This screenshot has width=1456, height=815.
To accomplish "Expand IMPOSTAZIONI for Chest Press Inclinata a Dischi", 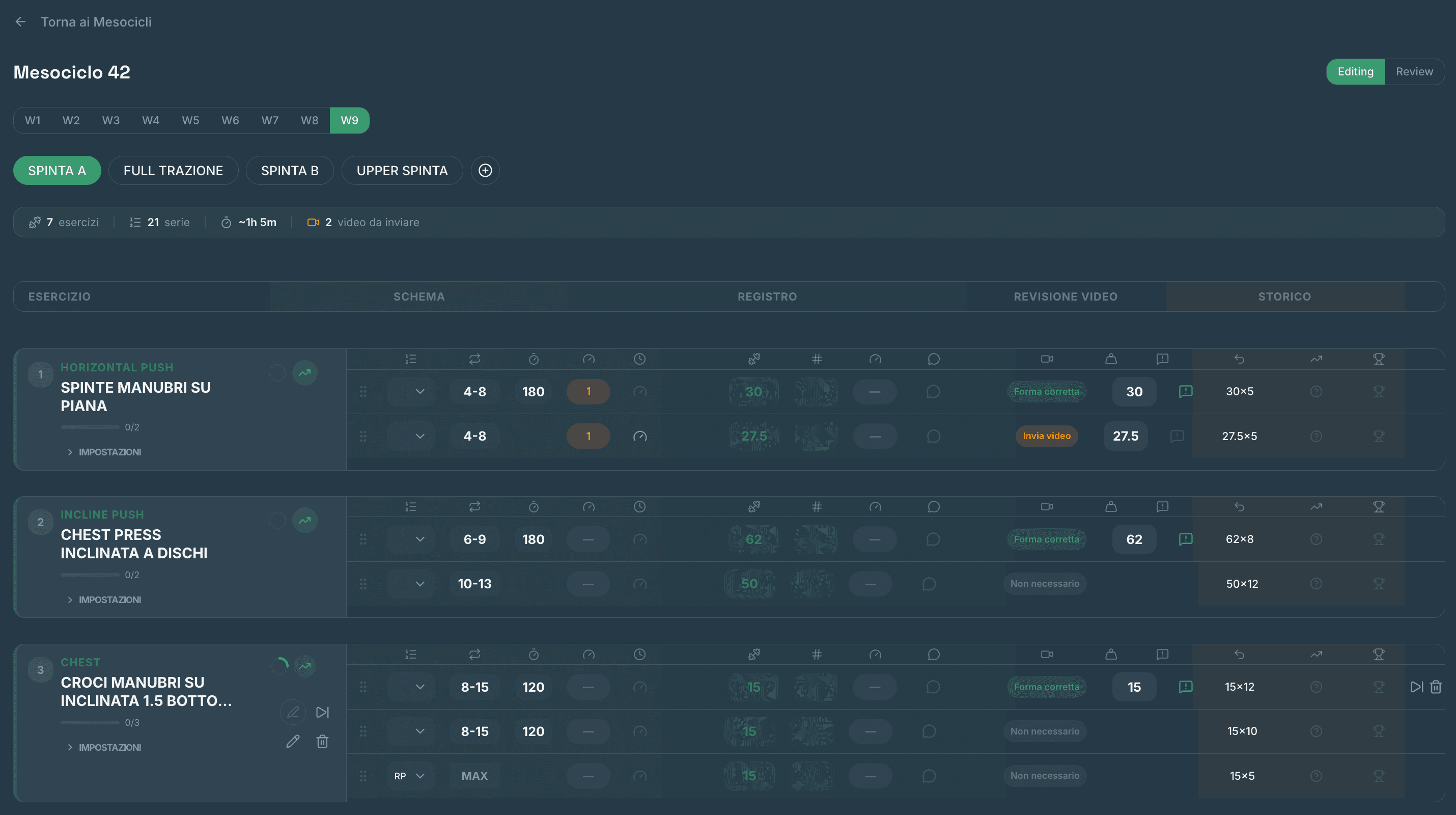I will (104, 600).
